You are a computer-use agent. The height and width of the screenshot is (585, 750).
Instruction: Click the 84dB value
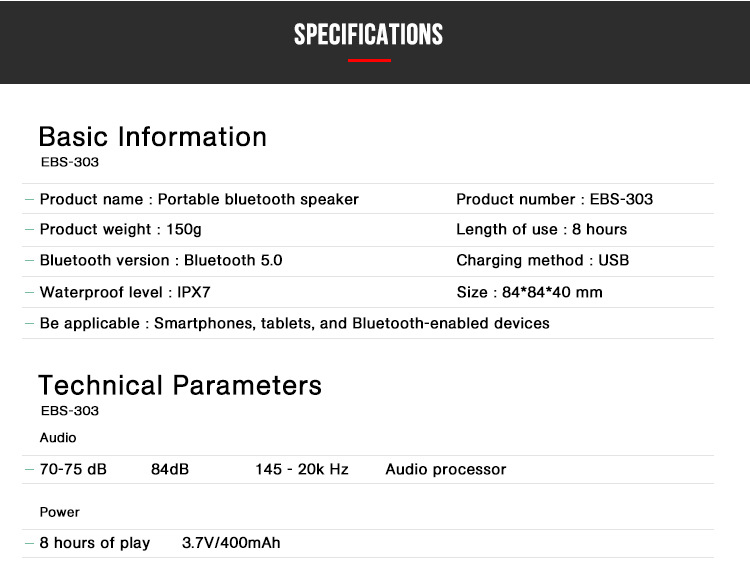pyautogui.click(x=170, y=469)
